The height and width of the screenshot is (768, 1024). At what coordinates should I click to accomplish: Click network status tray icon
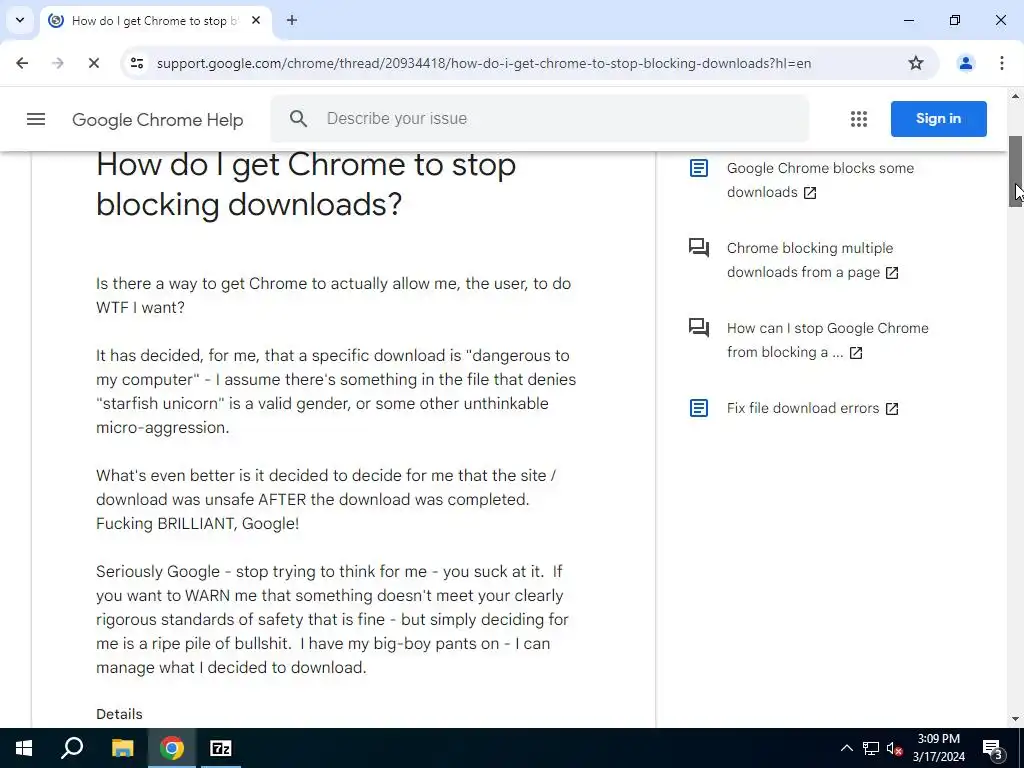[871, 748]
